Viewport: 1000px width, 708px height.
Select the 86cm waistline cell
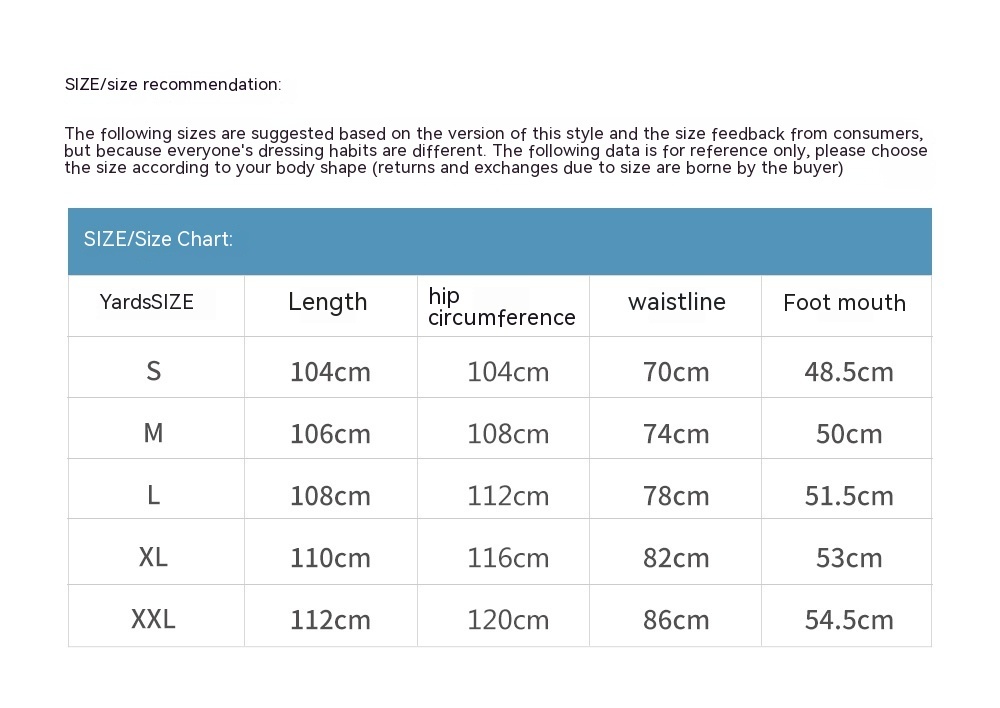tap(677, 620)
